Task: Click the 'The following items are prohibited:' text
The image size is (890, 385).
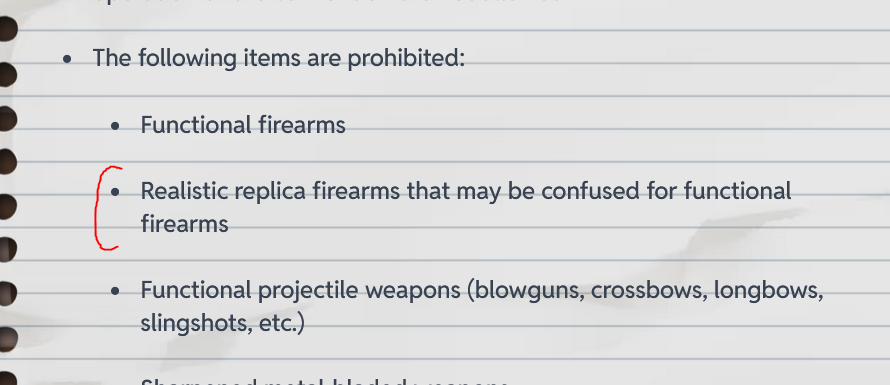Action: coord(279,58)
